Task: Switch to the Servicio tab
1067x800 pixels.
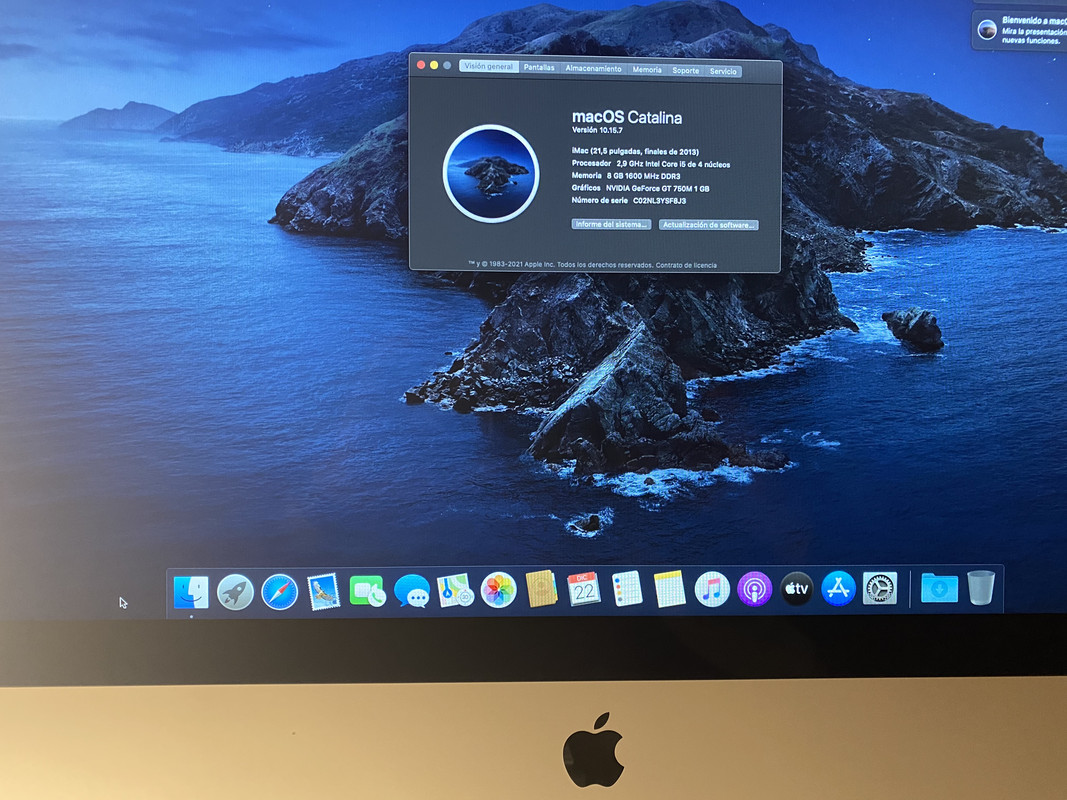Action: point(723,71)
